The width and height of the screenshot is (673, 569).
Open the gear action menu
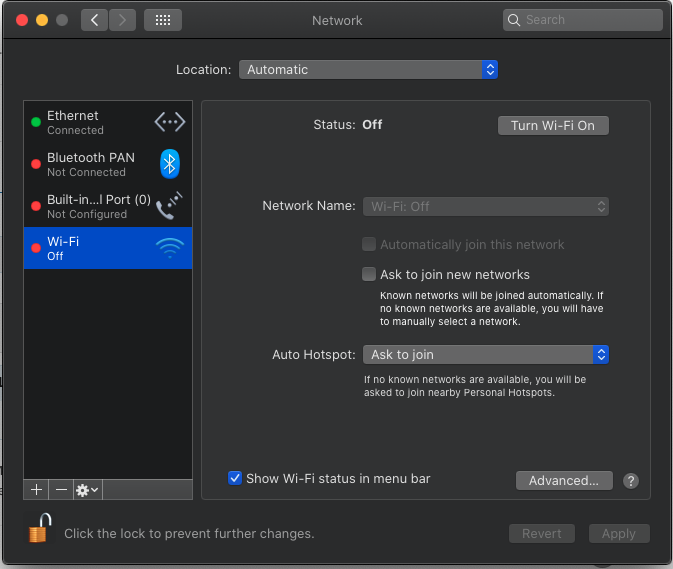point(88,490)
